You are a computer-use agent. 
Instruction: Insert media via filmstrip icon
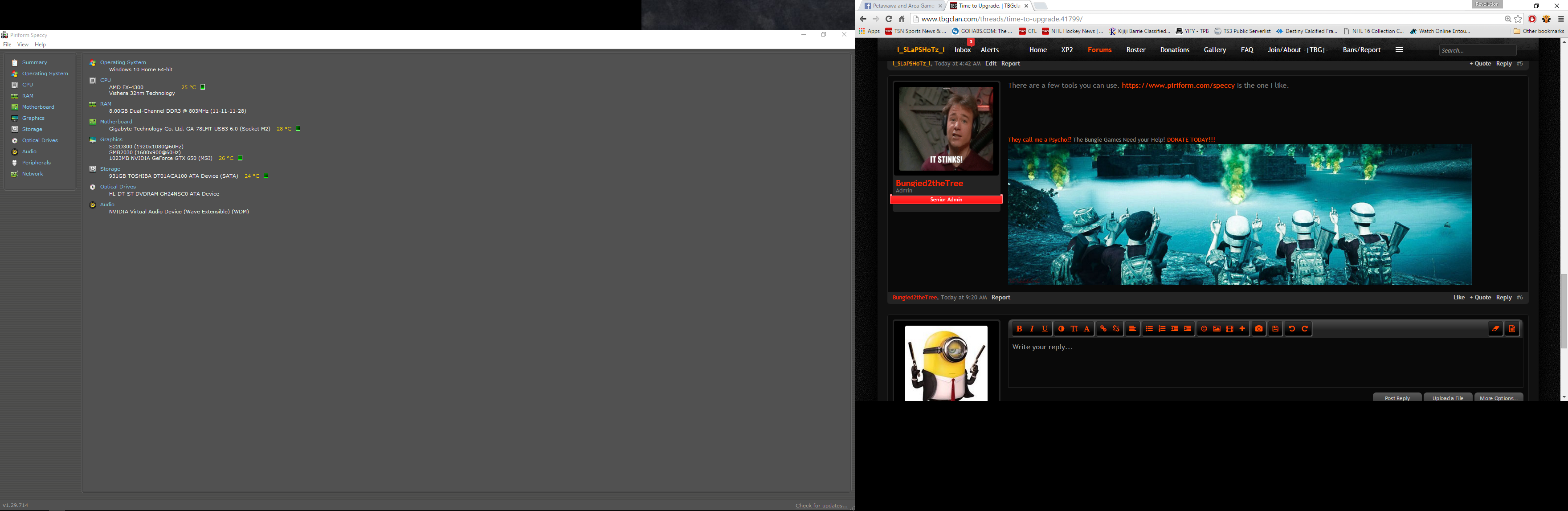click(1229, 329)
